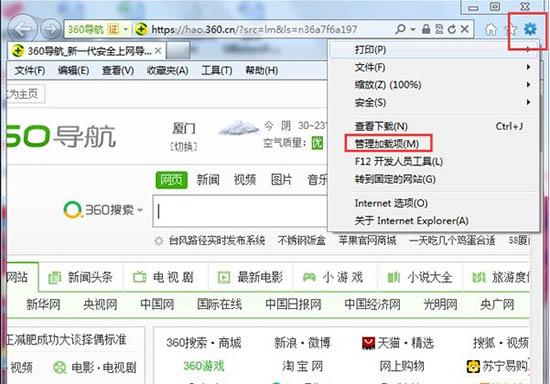Open the 电视剧 category tab

click(163, 277)
